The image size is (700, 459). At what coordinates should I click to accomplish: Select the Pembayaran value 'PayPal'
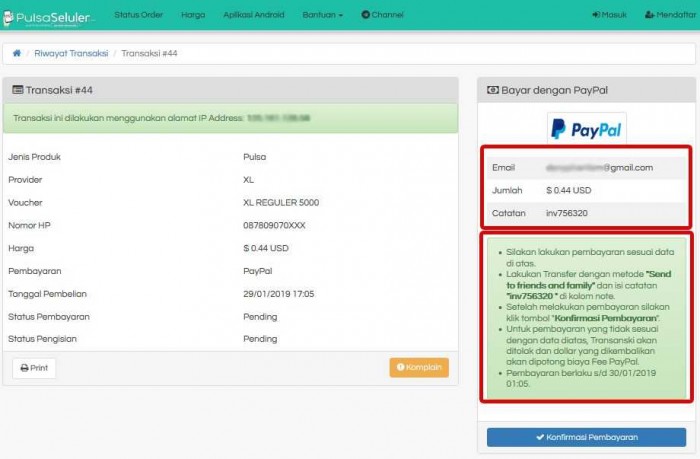coord(258,271)
